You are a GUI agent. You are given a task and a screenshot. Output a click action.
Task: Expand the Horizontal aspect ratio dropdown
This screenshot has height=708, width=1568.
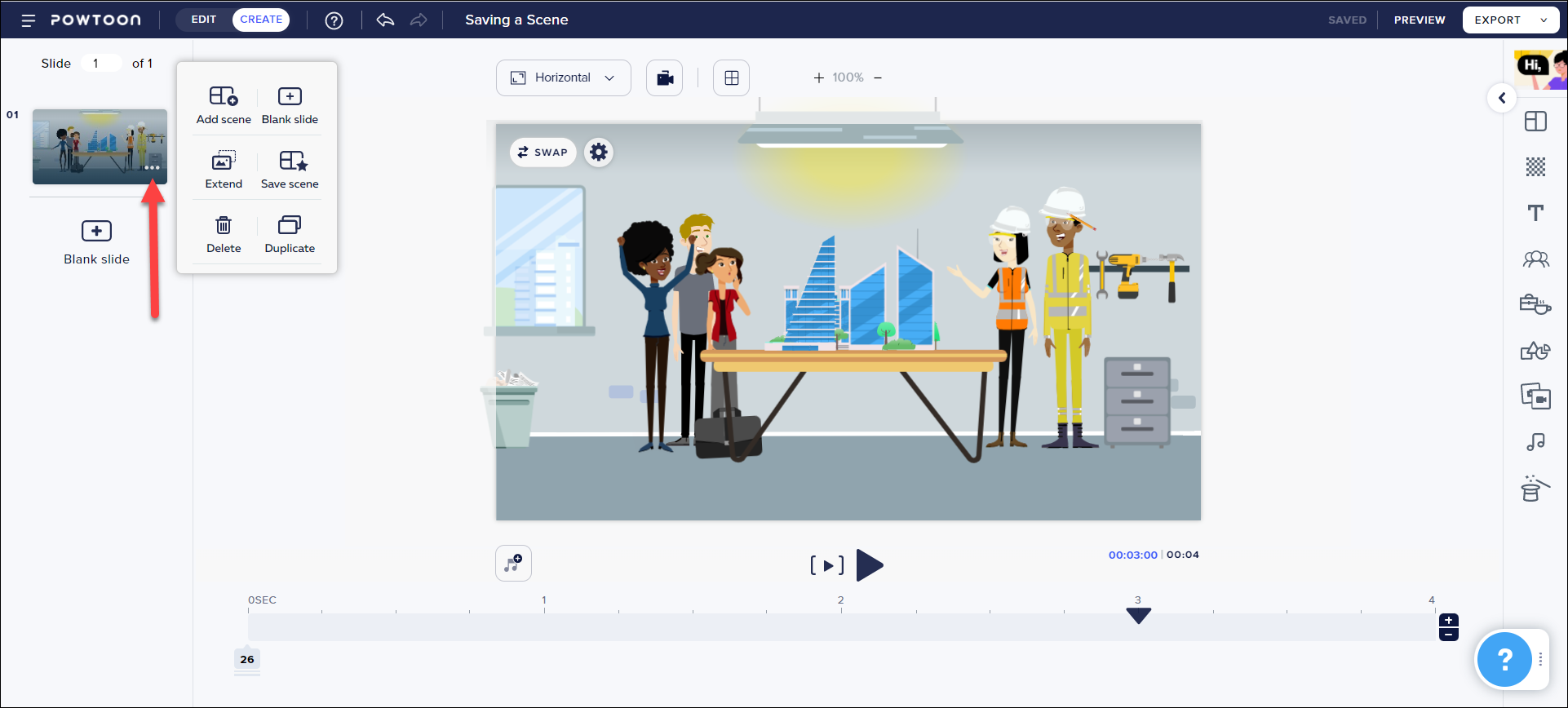pyautogui.click(x=563, y=78)
